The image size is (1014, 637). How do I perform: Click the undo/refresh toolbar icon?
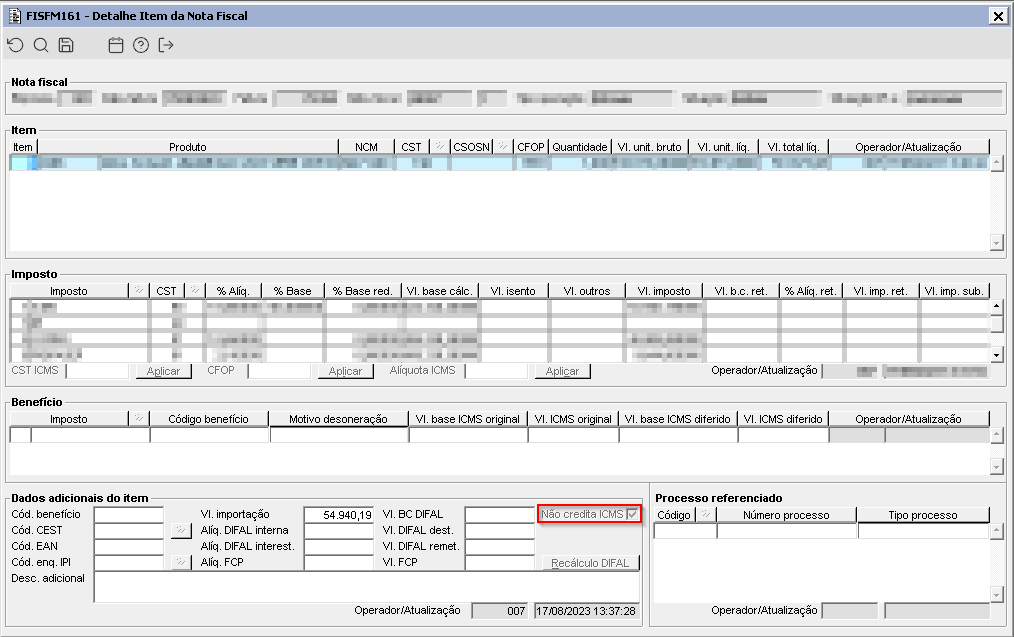click(x=16, y=45)
